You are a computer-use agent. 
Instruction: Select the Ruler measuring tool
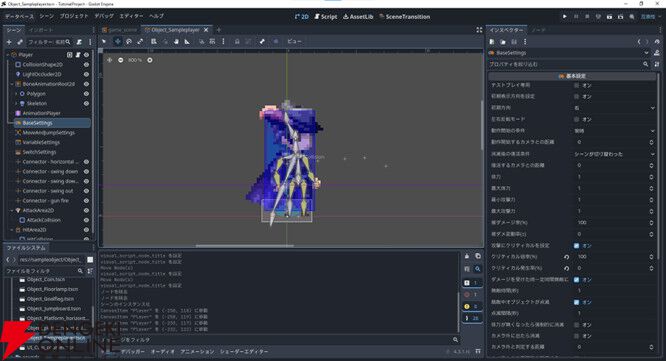187,41
